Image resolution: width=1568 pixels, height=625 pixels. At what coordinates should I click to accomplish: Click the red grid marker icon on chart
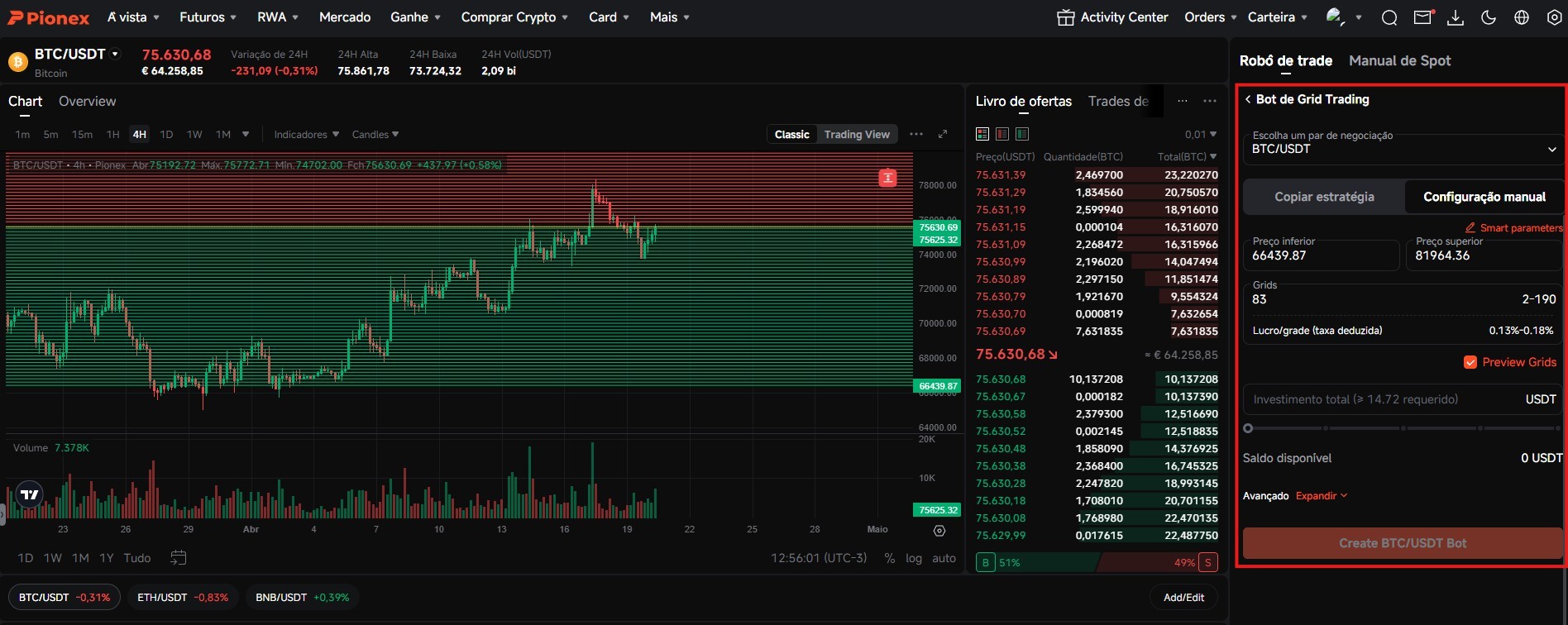887,178
